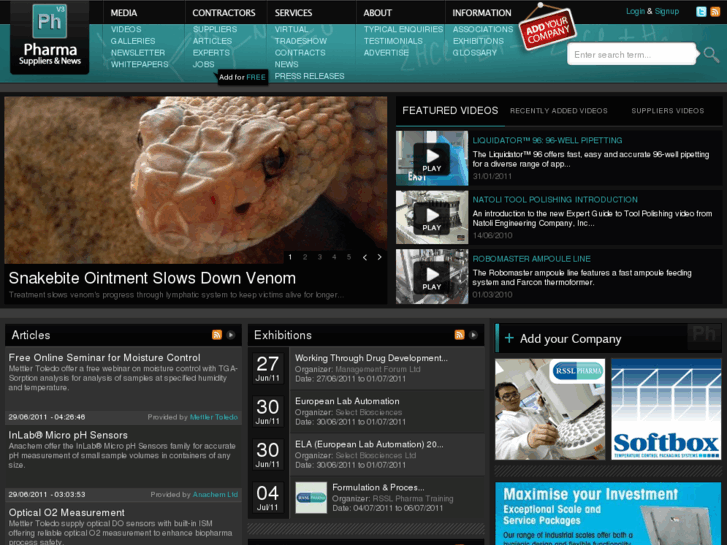Open the Articles RSS feed icon
The width and height of the screenshot is (727, 545).
coord(217,335)
